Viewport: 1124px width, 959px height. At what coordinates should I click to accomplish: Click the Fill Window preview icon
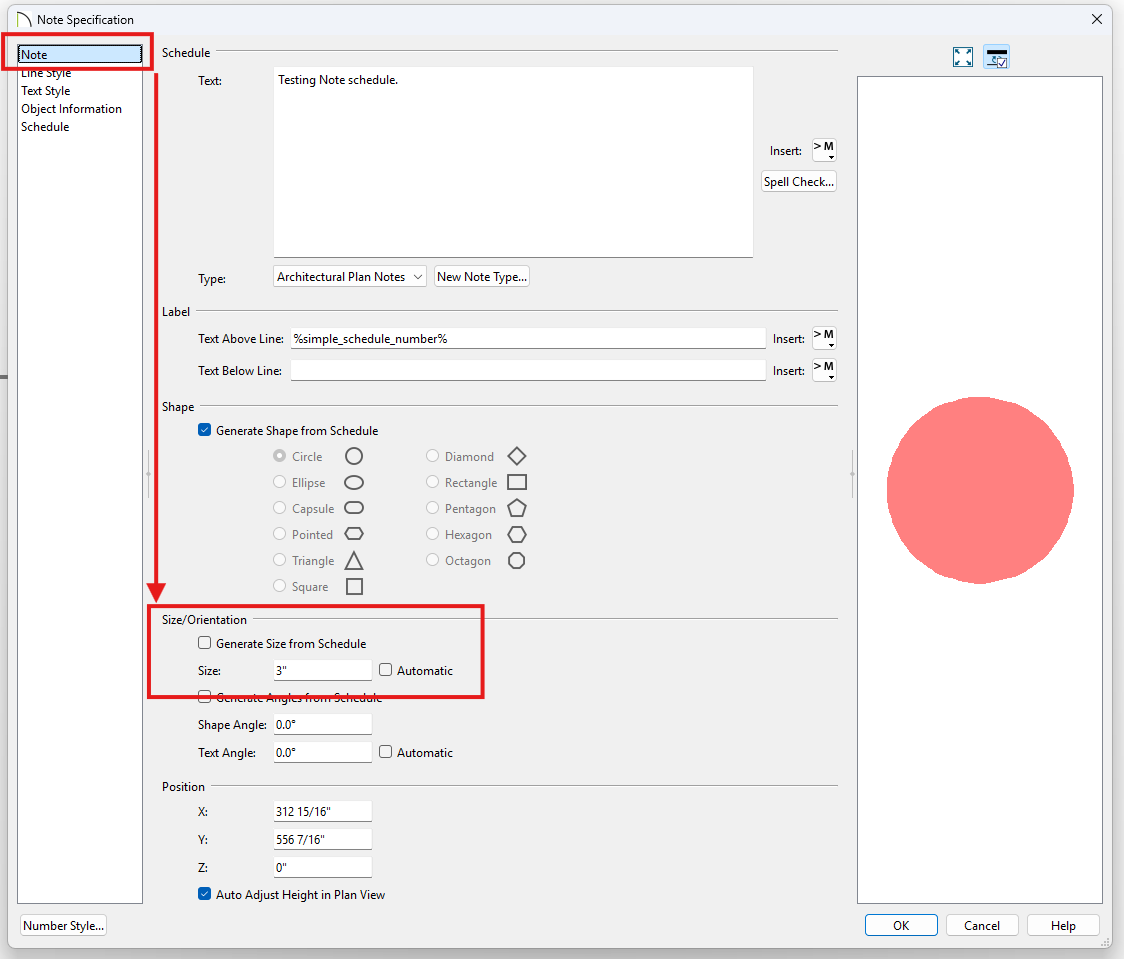[x=963, y=57]
